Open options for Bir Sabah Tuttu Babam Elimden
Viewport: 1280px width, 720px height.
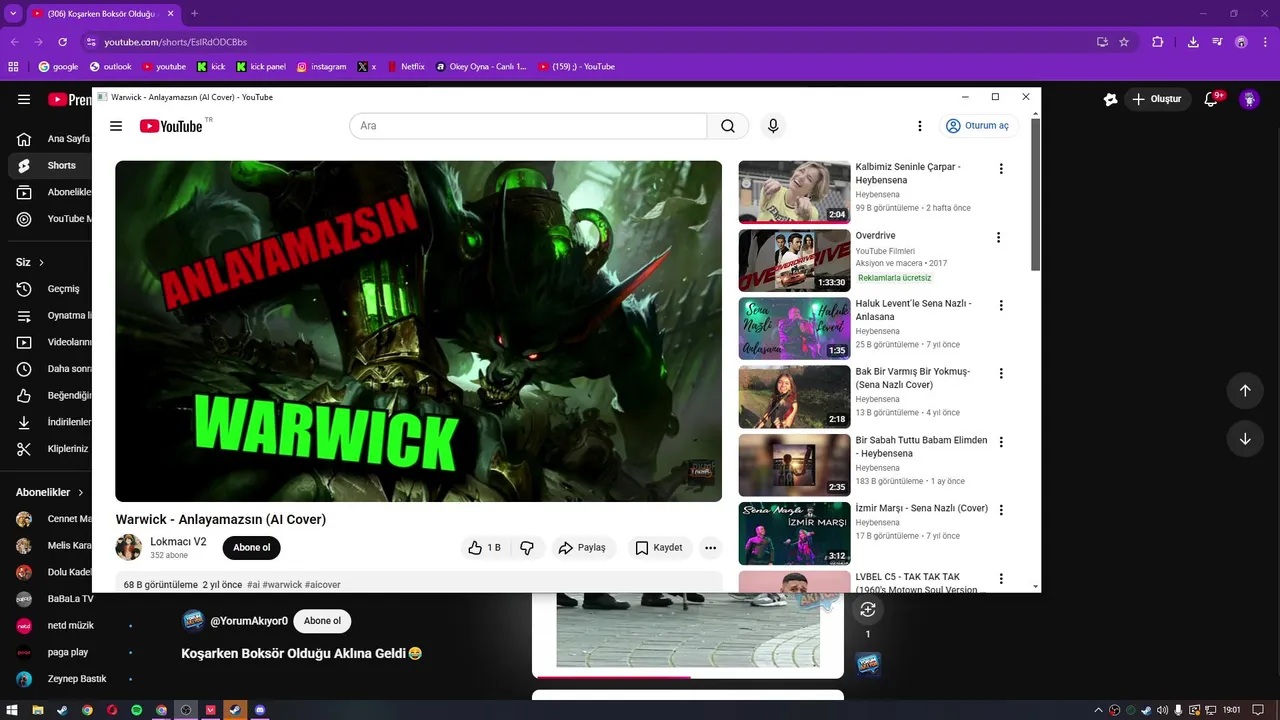pyautogui.click(x=1001, y=442)
